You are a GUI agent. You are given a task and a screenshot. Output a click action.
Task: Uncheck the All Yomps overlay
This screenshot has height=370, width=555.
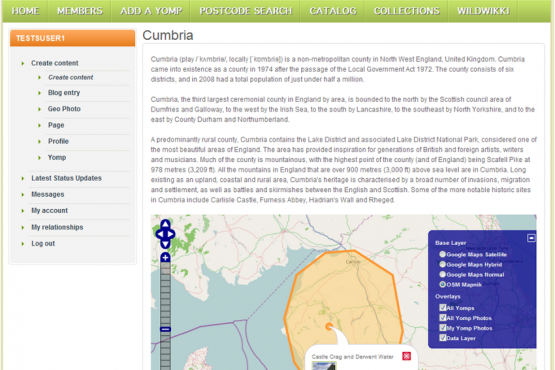[x=442, y=307]
